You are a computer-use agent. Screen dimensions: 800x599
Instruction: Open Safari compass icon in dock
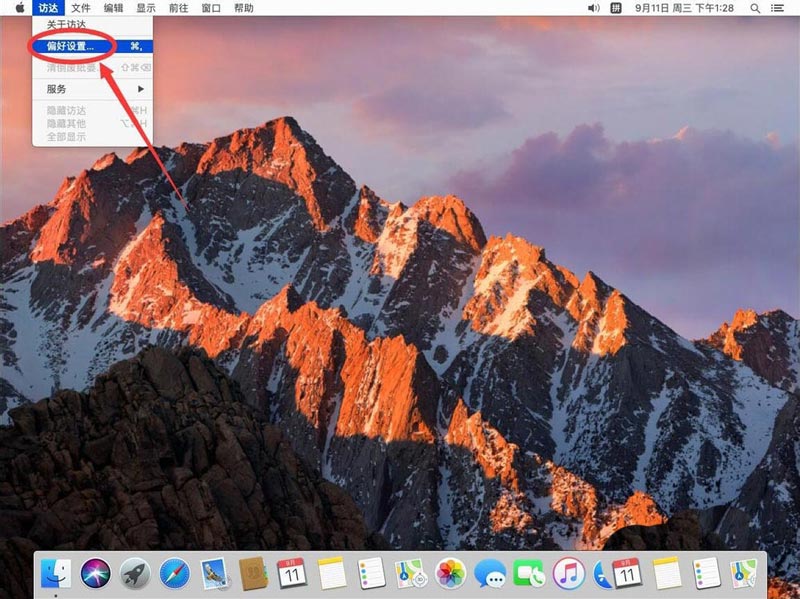(174, 573)
